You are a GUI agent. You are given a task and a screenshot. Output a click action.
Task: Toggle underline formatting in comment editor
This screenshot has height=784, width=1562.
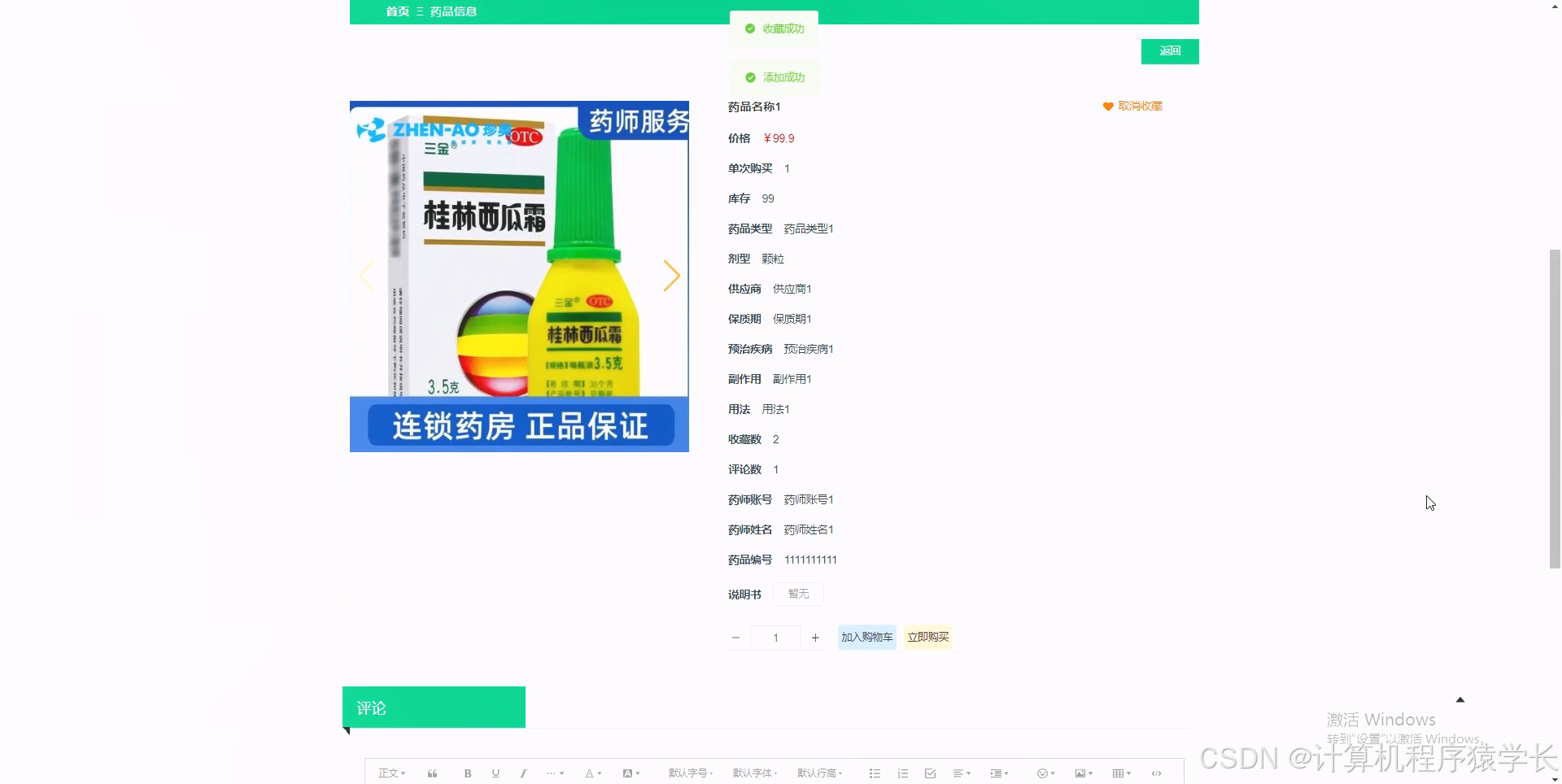tap(495, 773)
